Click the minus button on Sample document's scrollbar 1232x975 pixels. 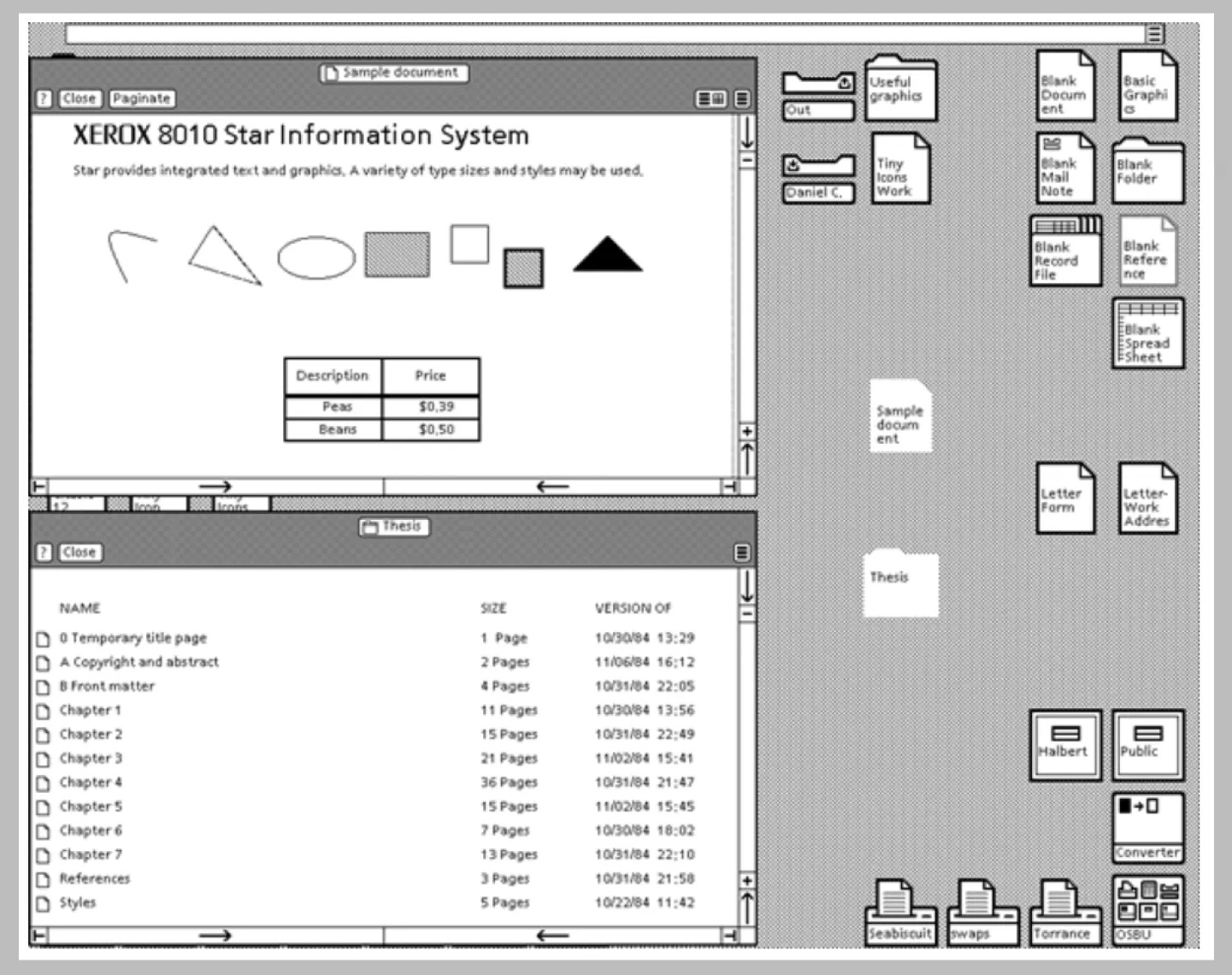tap(746, 160)
